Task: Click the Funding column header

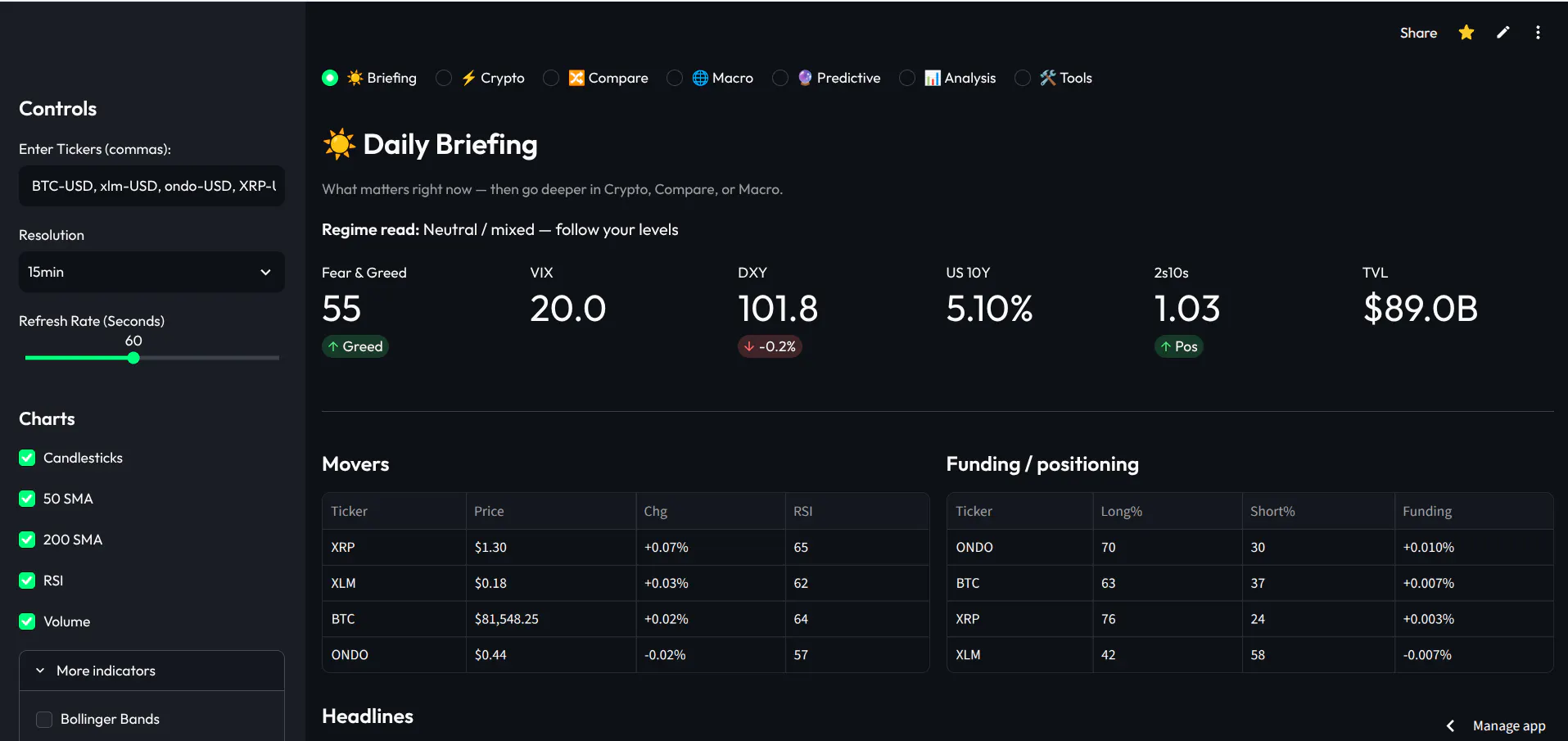Action: coord(1474,511)
